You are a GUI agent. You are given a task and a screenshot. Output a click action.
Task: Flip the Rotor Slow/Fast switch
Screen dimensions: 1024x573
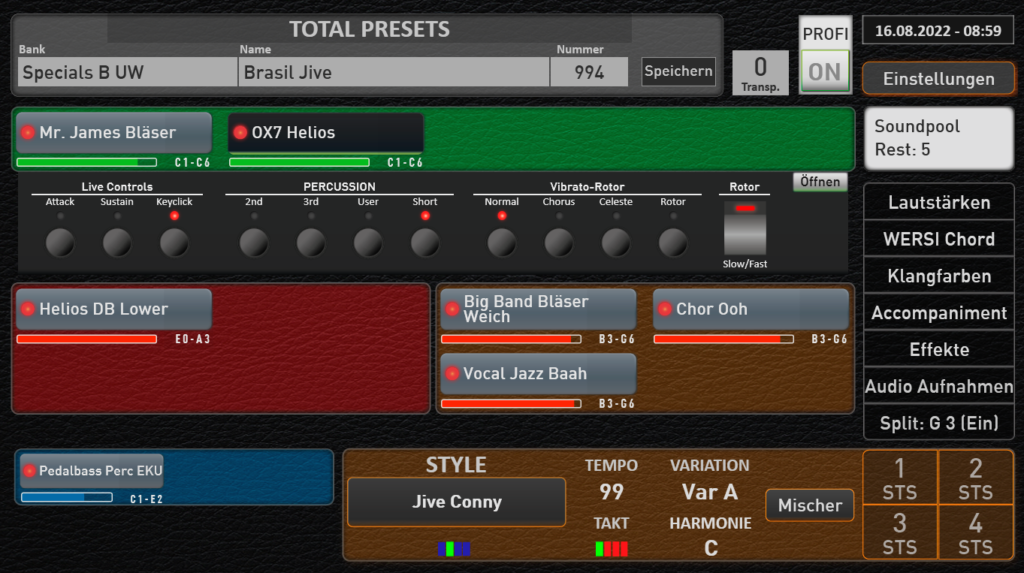click(744, 229)
